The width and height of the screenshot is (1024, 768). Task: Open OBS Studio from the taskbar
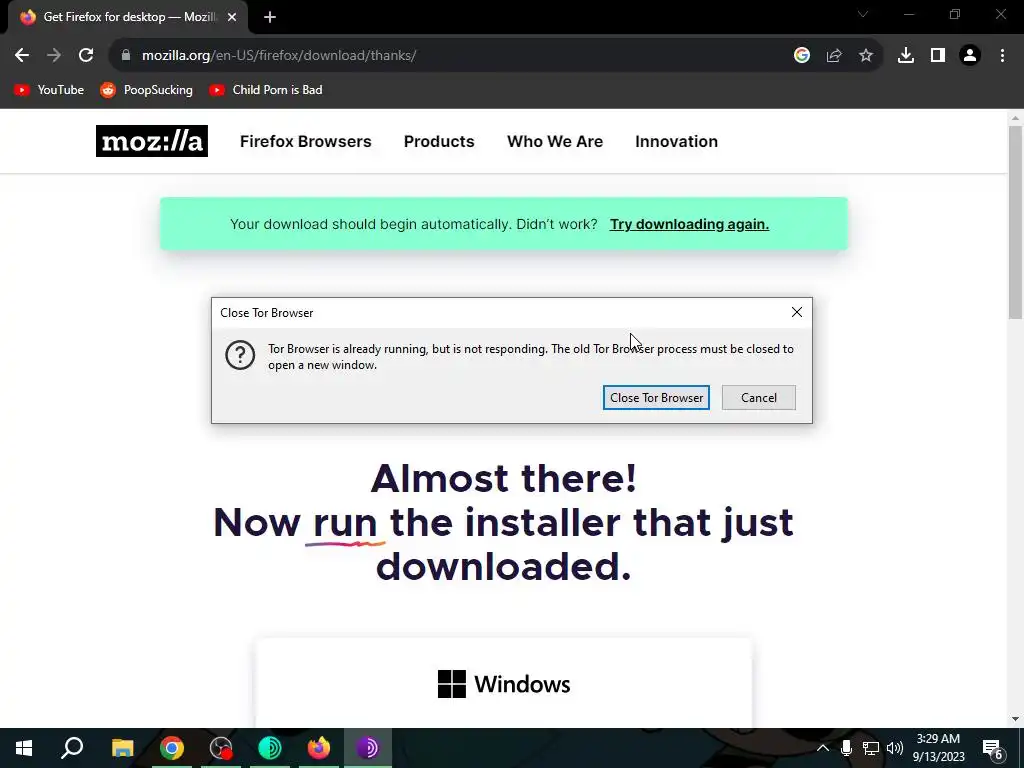[221, 748]
